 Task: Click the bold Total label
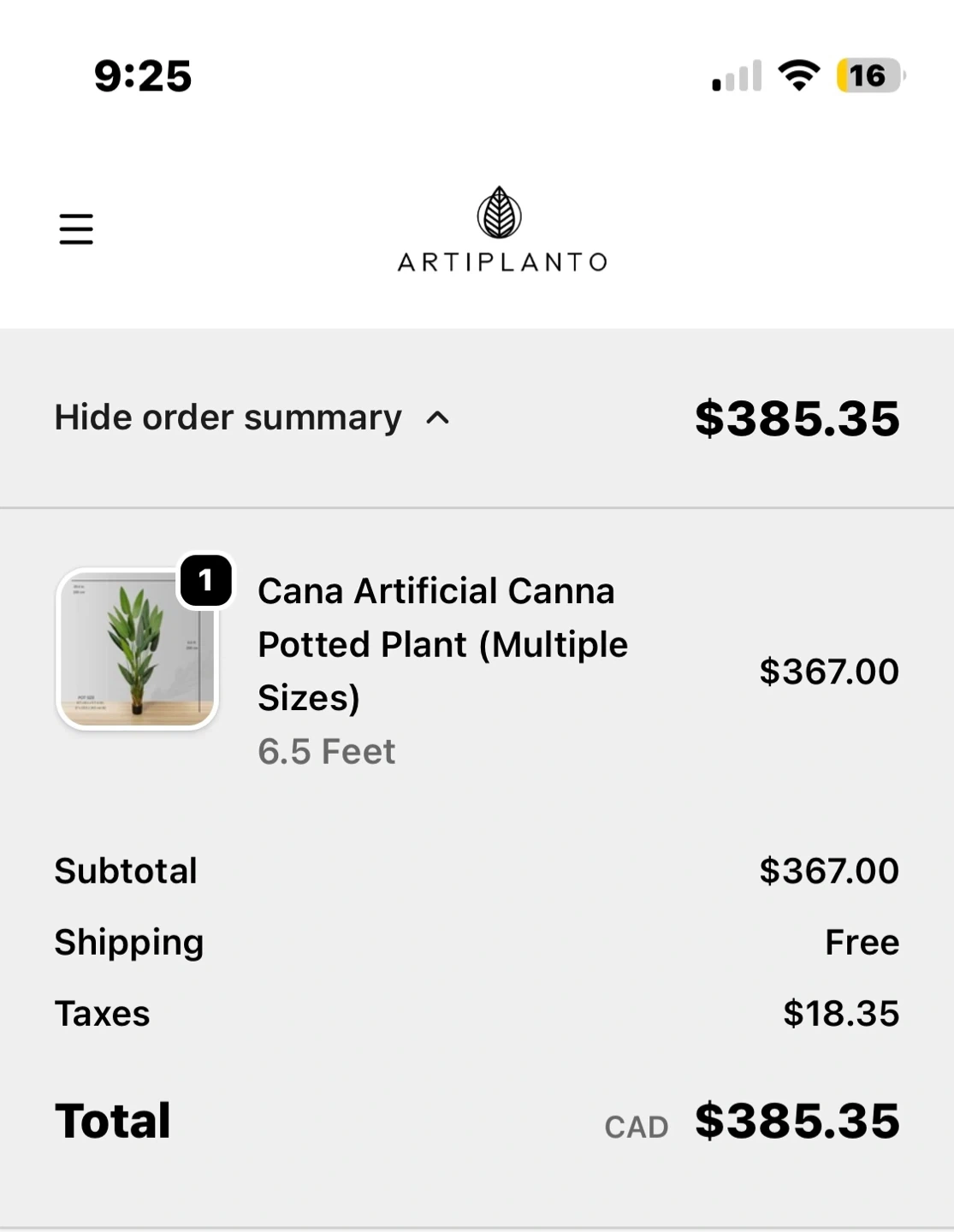[x=113, y=1121]
